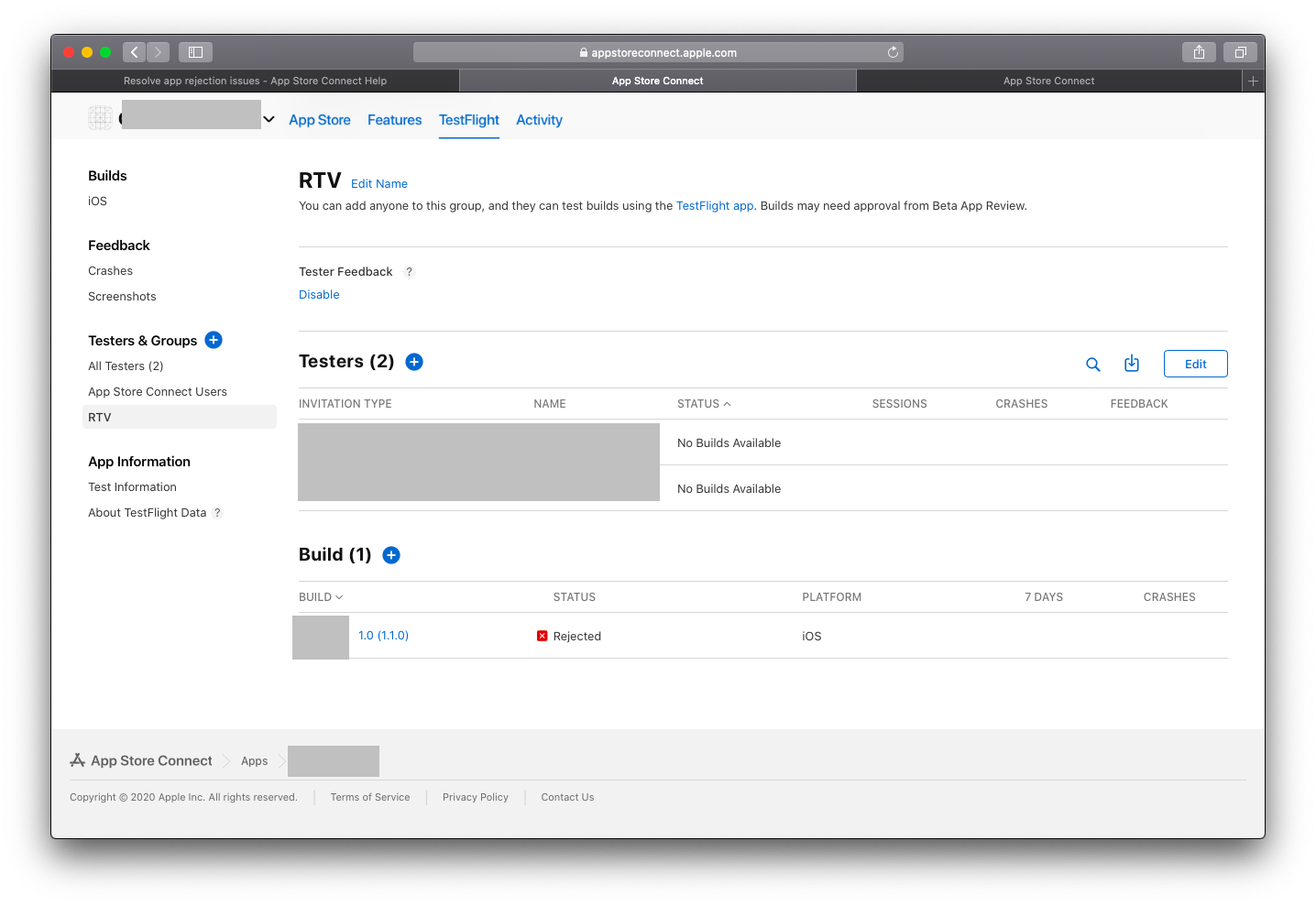Image resolution: width=1316 pixels, height=906 pixels.
Task: Open Crashes in the sidebar
Action: pyautogui.click(x=110, y=271)
